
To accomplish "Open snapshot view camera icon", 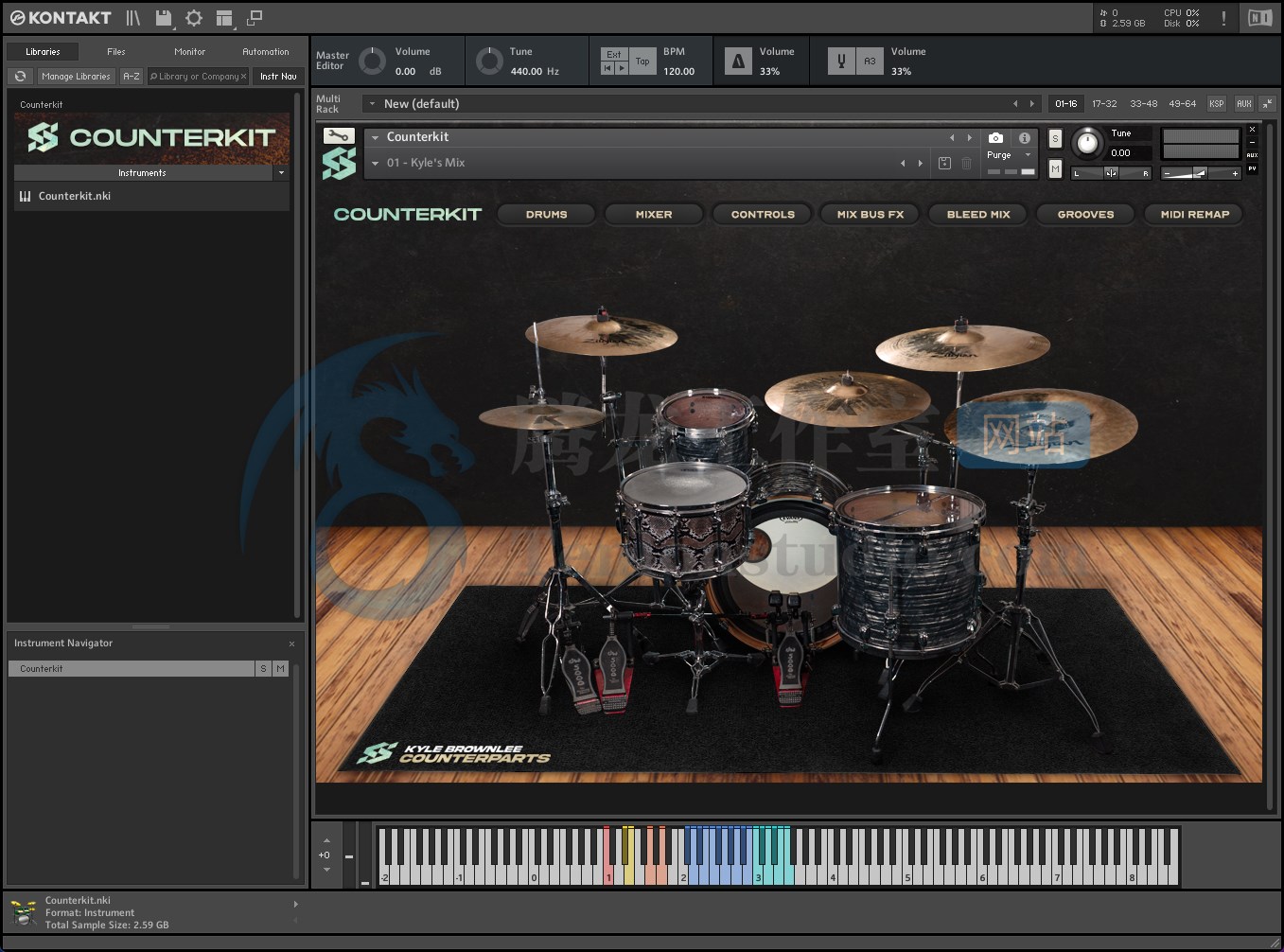I will [x=995, y=137].
